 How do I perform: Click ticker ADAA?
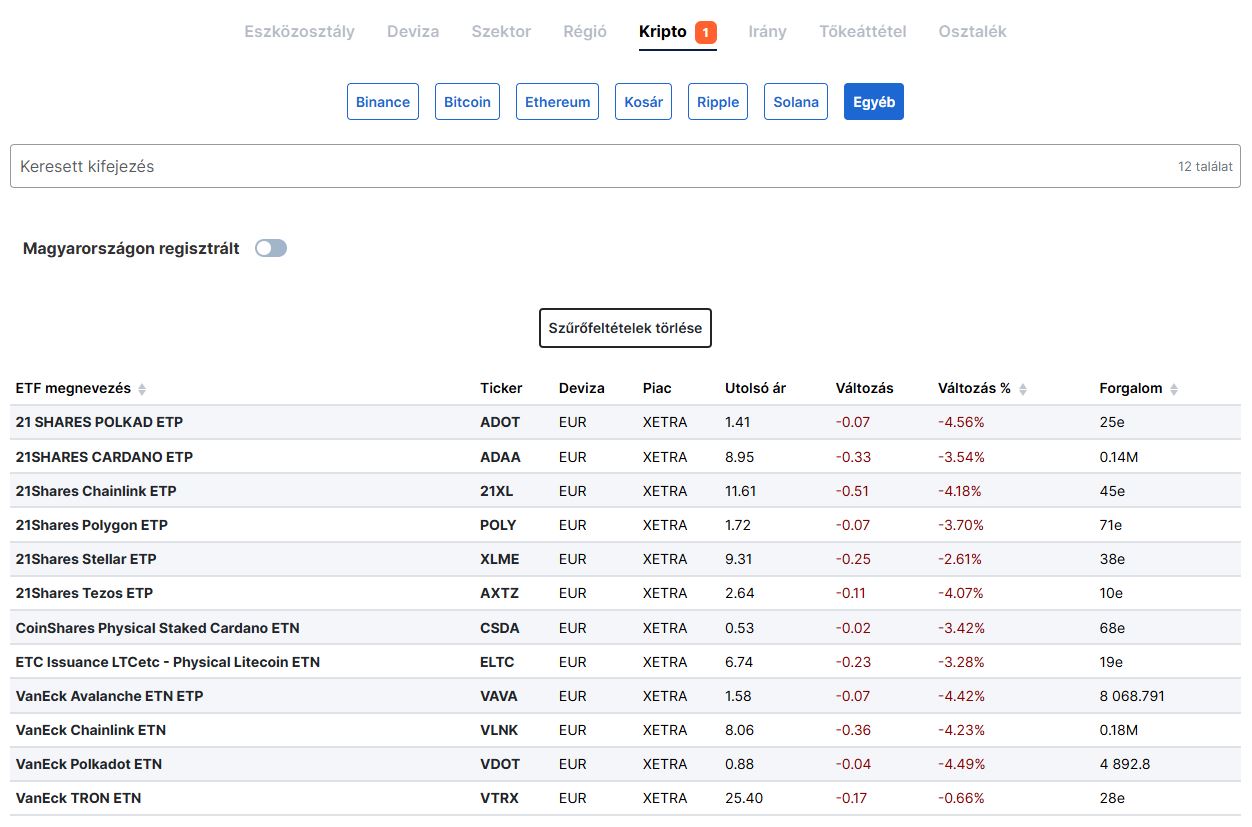(x=500, y=457)
